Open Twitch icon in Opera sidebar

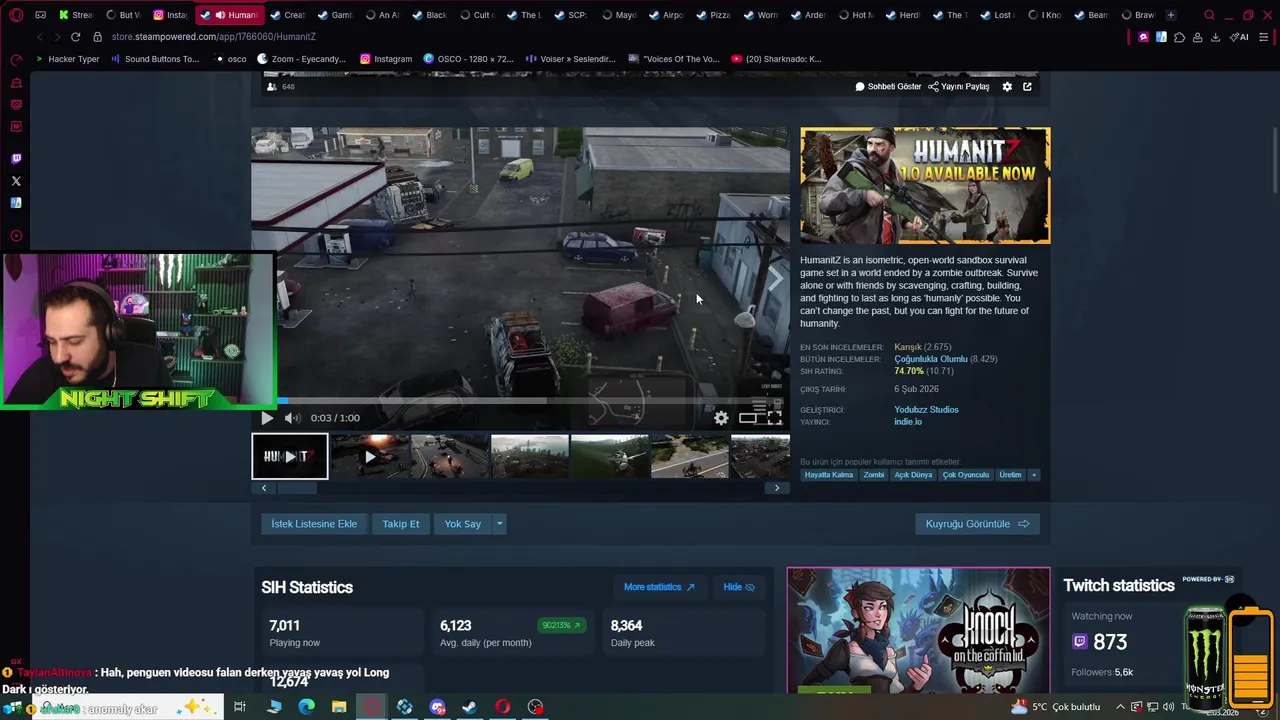pos(16,159)
